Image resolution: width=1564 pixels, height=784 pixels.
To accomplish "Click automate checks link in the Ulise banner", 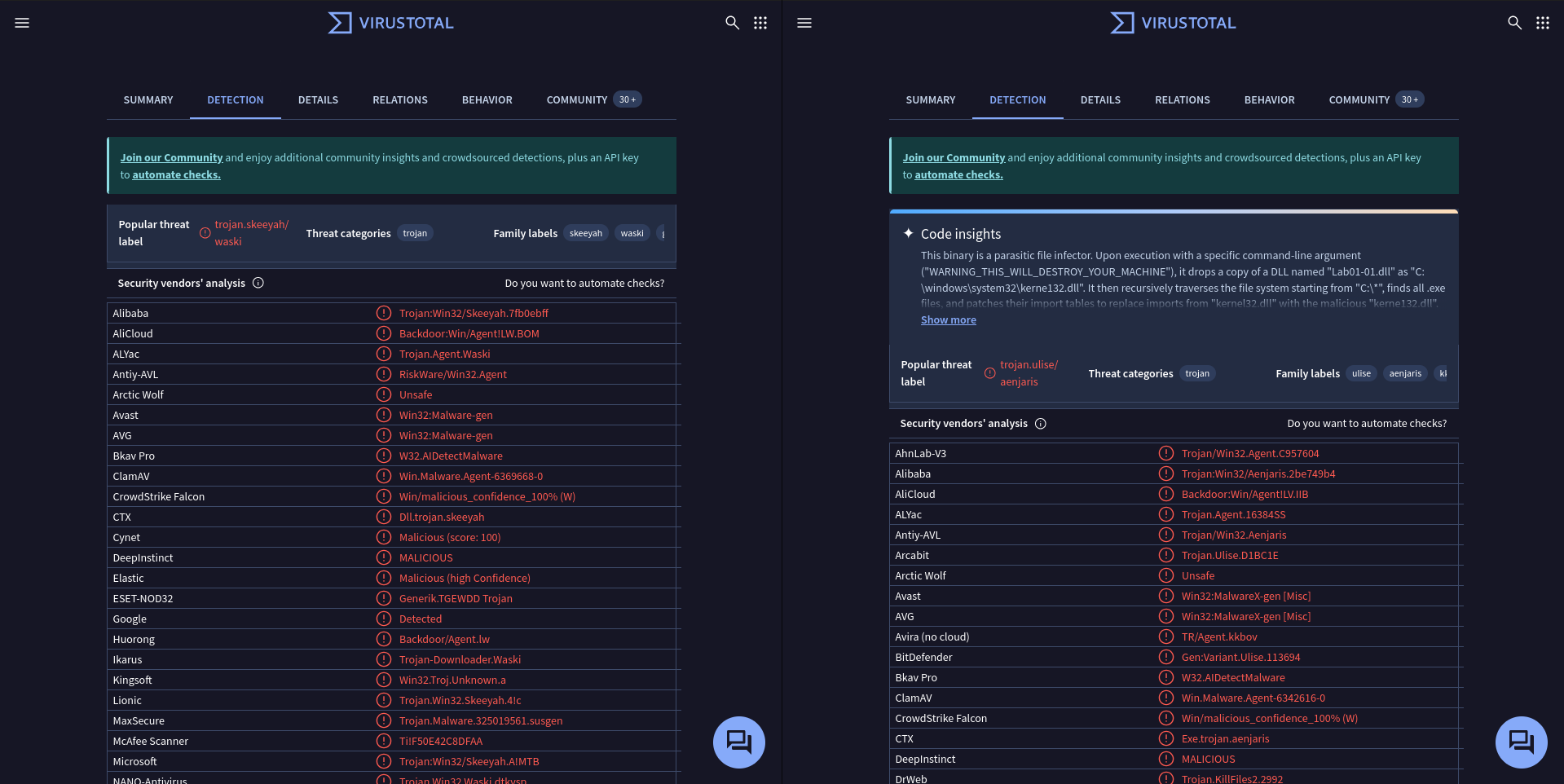I will 958,175.
